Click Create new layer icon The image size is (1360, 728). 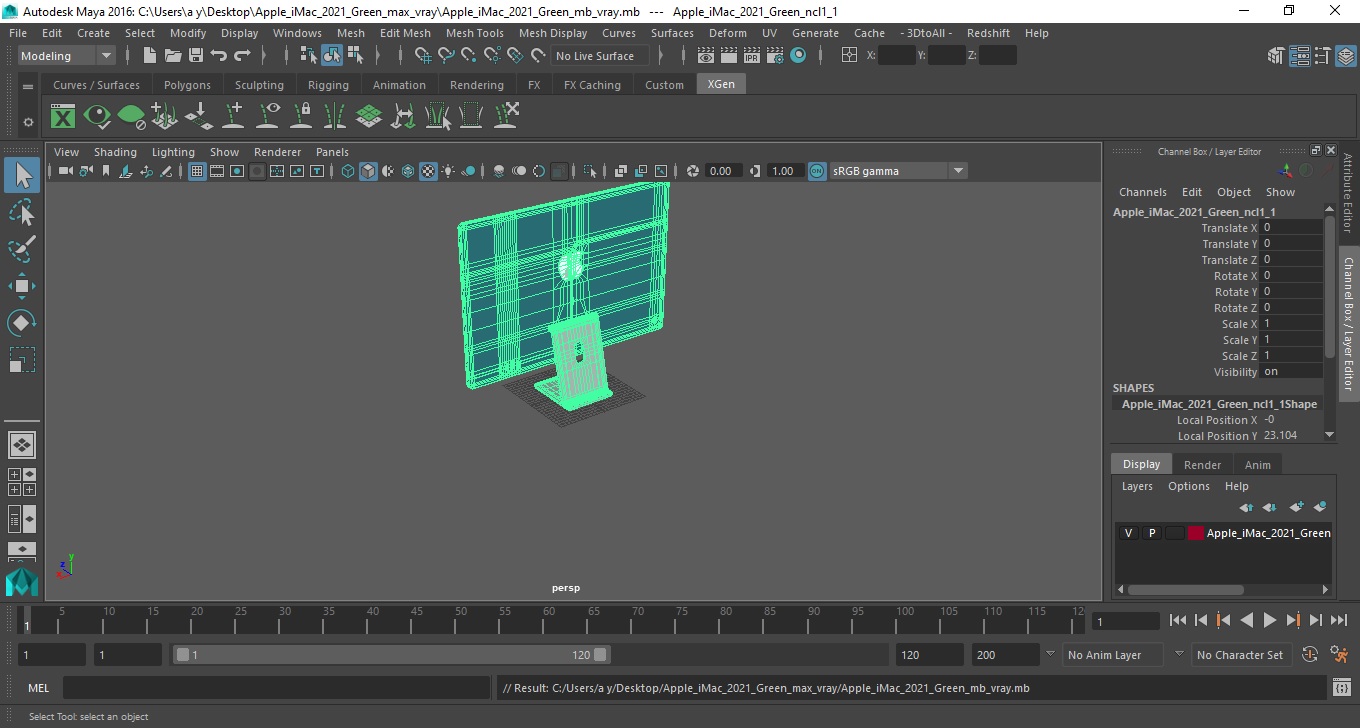pyautogui.click(x=1297, y=507)
